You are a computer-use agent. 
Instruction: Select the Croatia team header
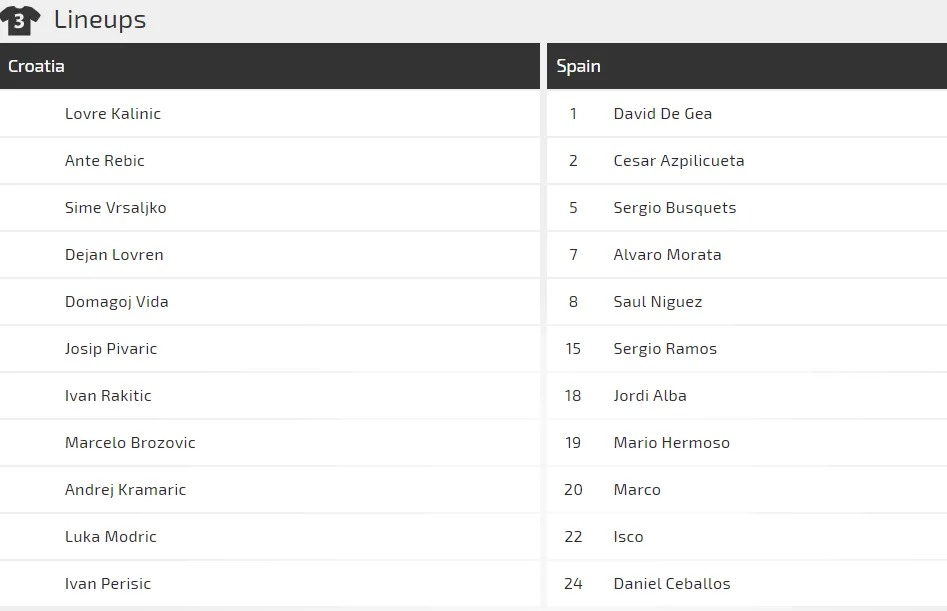36,66
